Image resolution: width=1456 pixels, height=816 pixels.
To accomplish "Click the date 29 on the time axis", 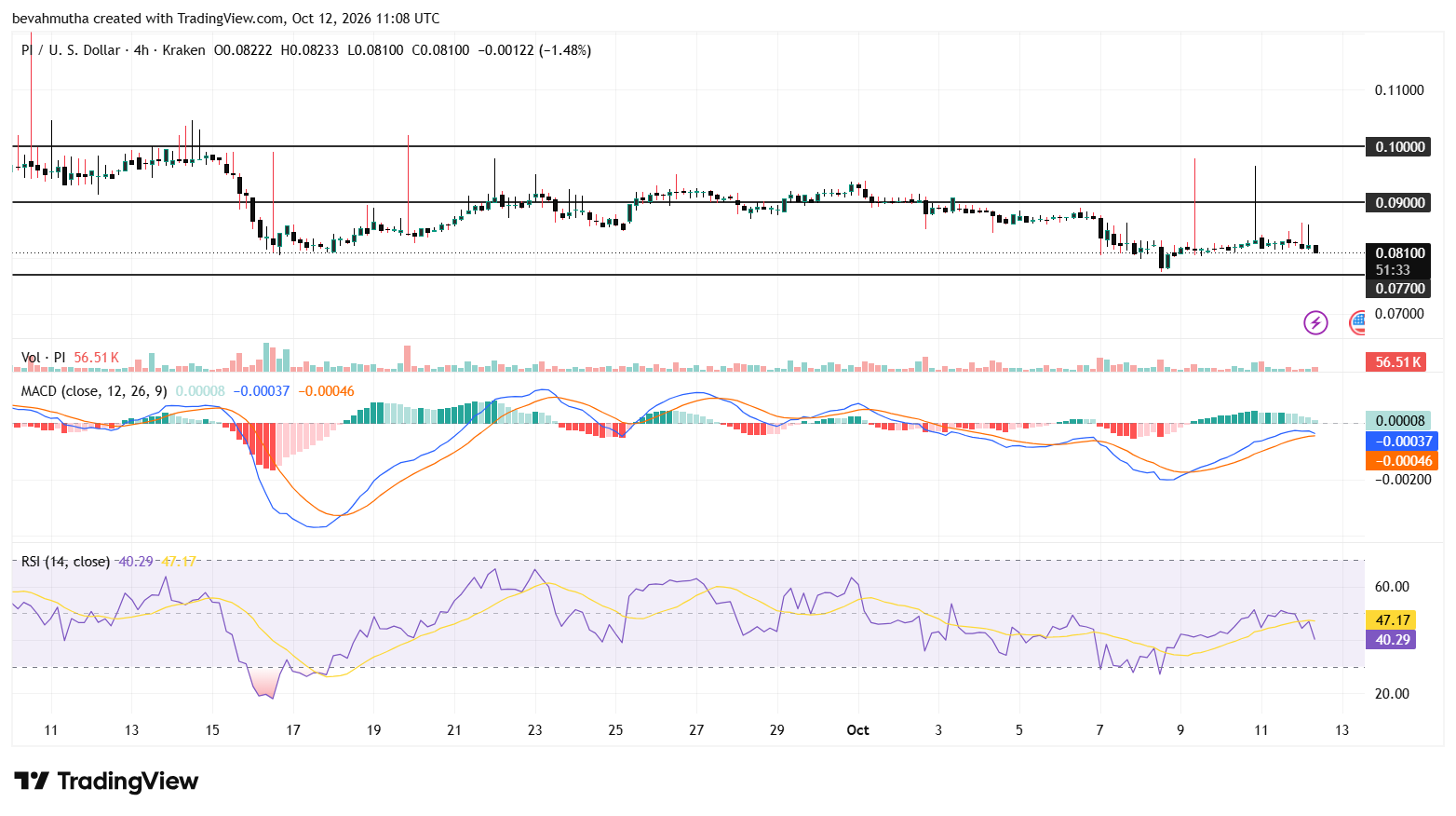I will pos(776,730).
